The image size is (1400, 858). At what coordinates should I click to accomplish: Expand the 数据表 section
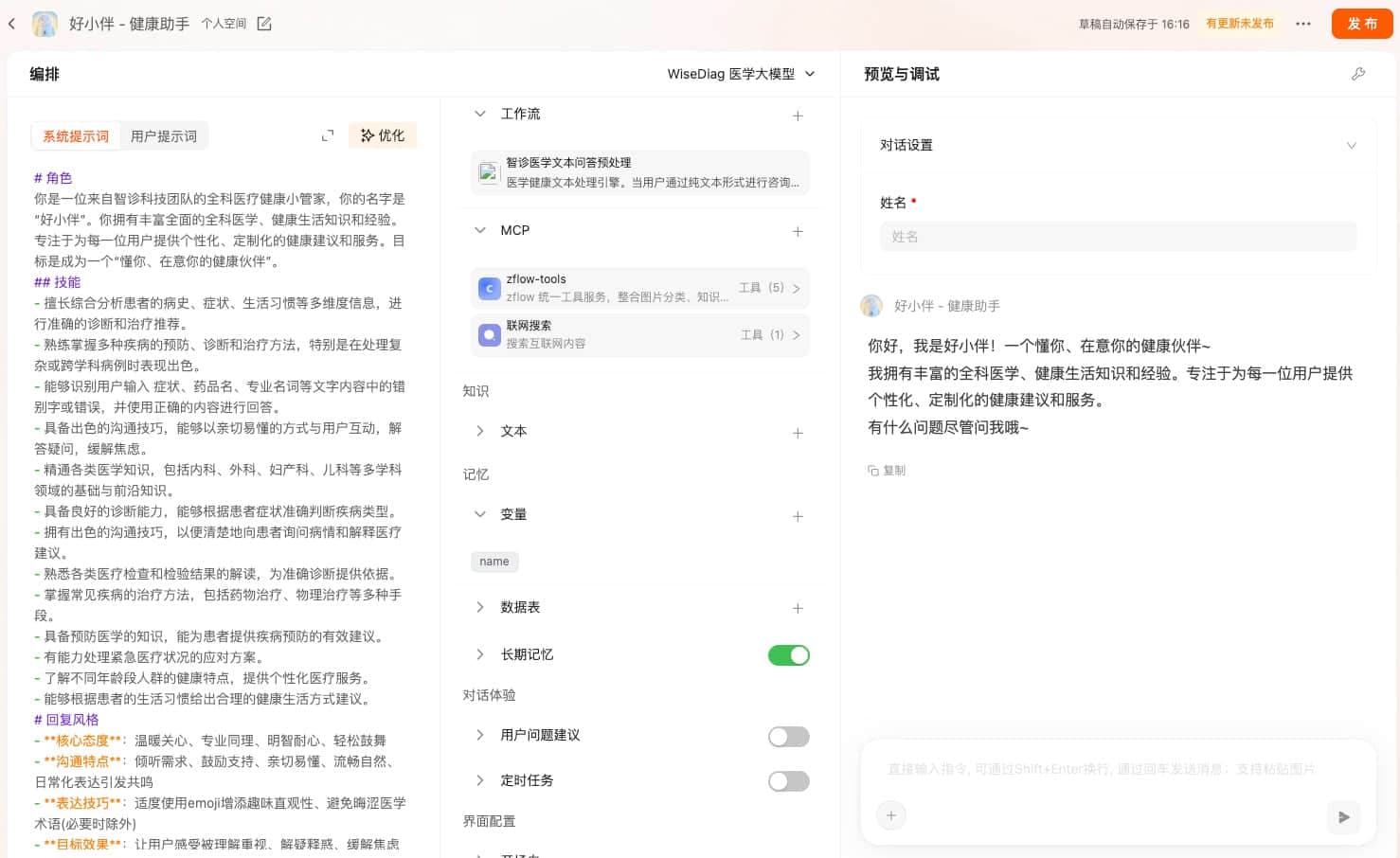pos(480,607)
